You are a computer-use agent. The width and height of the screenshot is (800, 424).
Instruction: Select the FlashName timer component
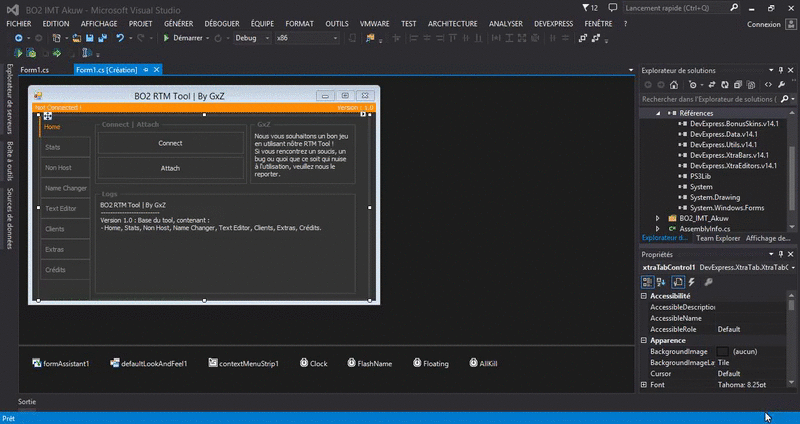tap(369, 363)
